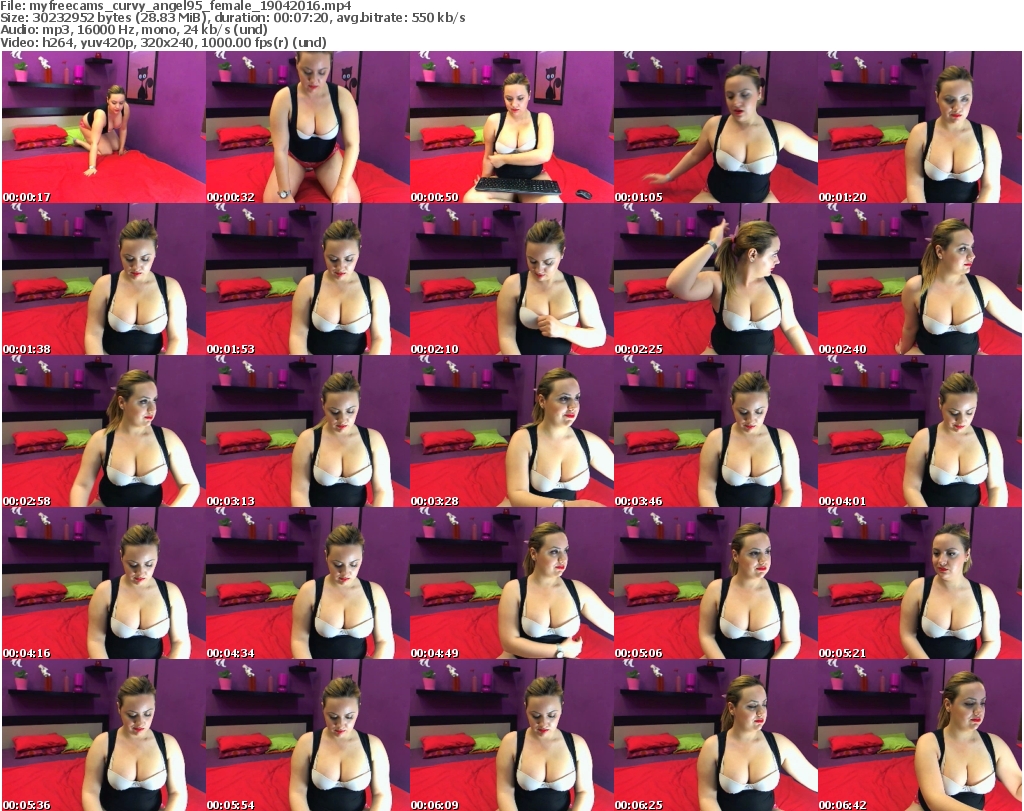Choose the thumbnail at 00:04:16
The width and height of the screenshot is (1024, 811).
pos(104,584)
